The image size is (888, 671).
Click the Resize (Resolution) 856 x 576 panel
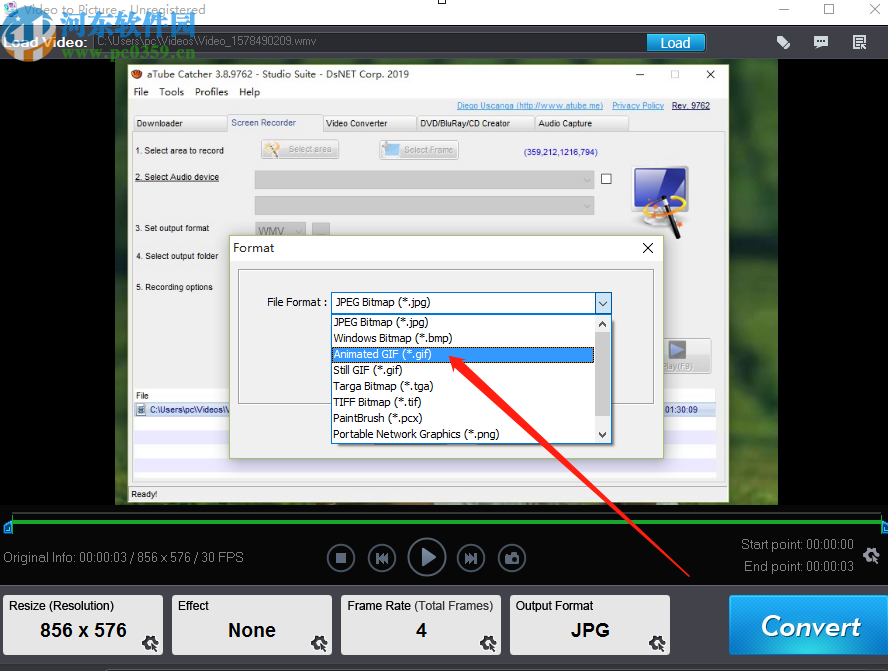[83, 625]
